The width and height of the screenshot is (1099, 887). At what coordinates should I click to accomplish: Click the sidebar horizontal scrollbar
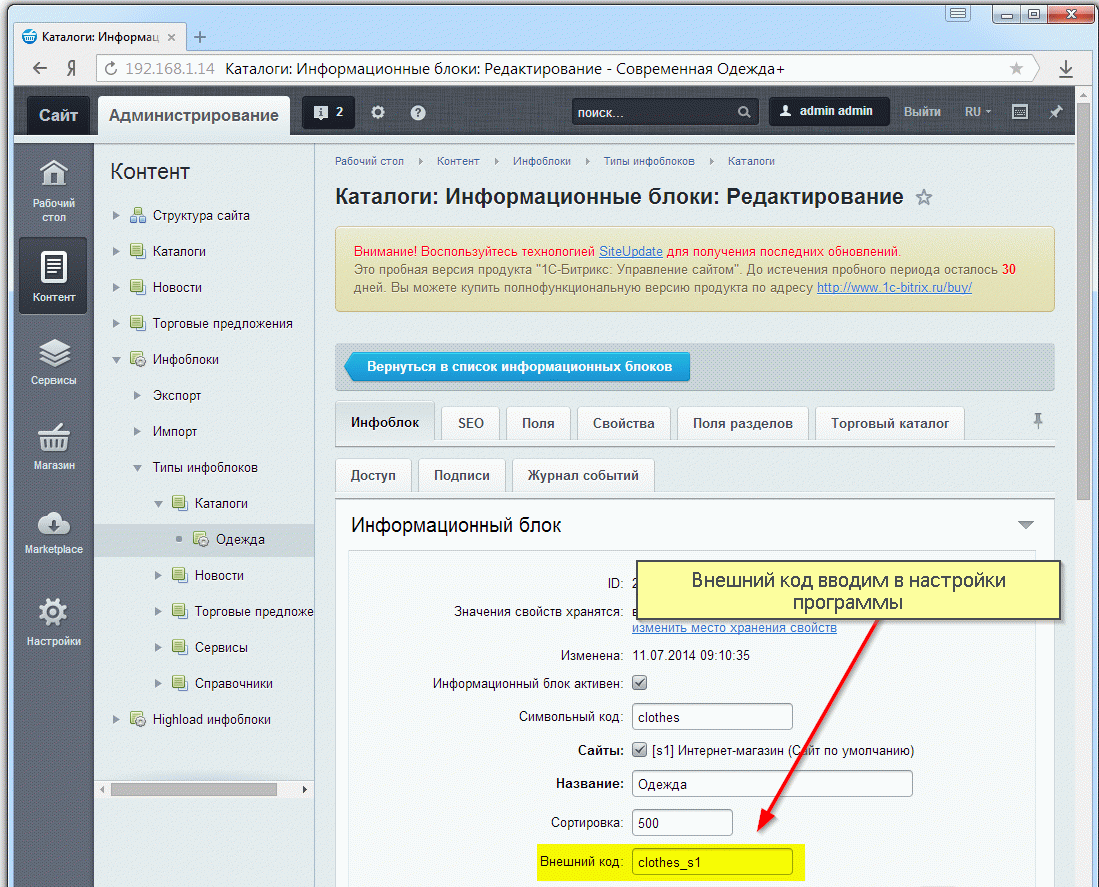(x=194, y=790)
